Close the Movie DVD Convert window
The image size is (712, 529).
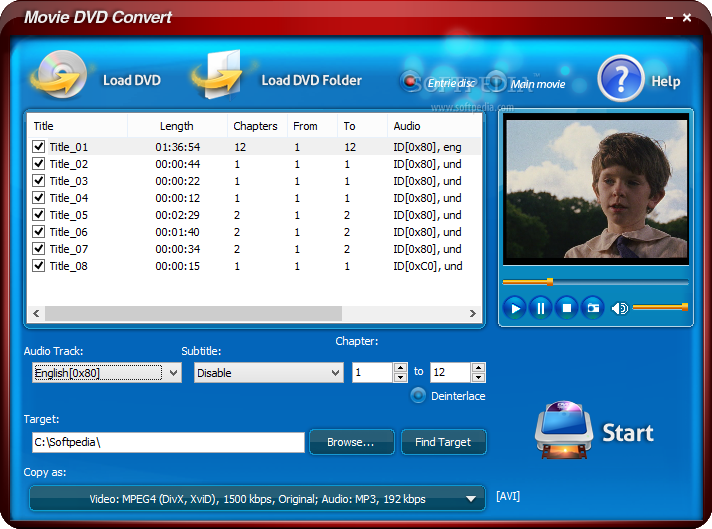[x=687, y=18]
